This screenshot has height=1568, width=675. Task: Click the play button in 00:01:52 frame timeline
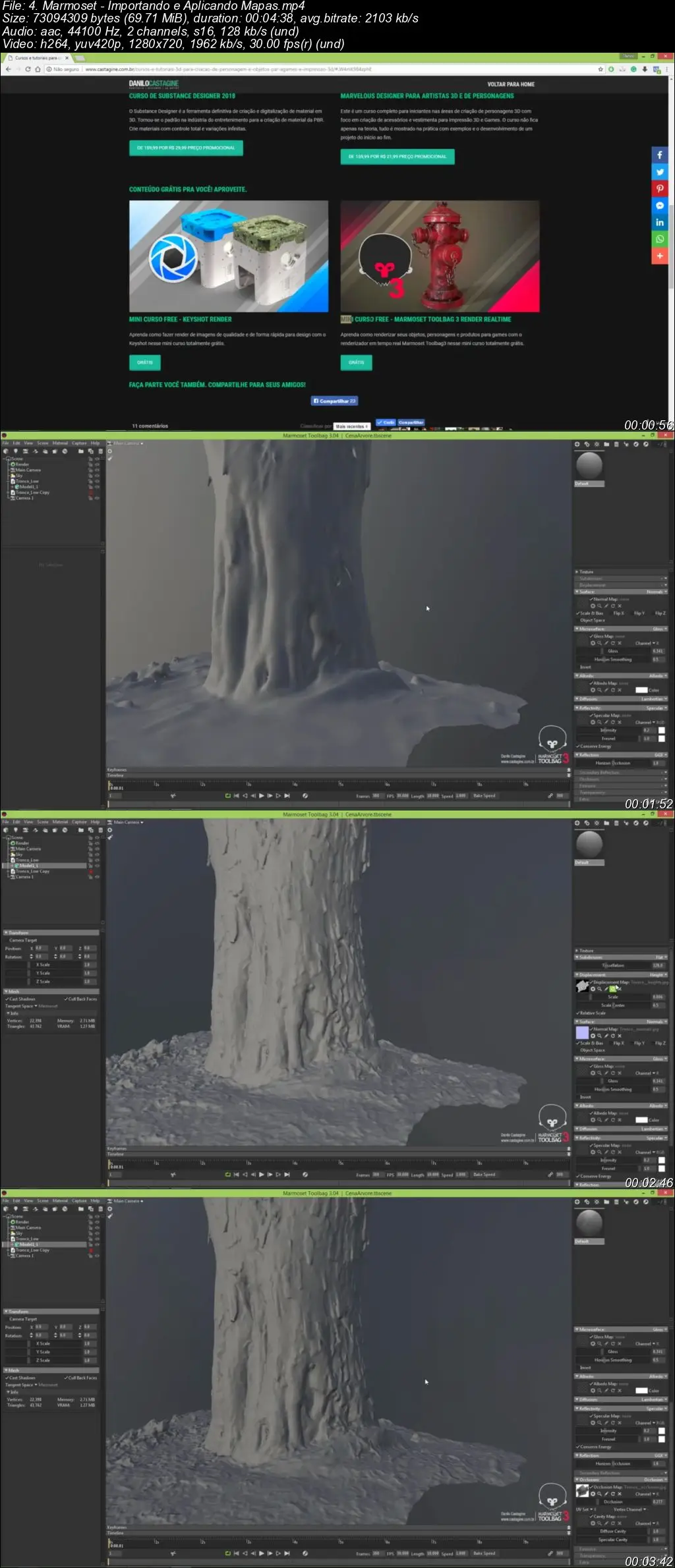(262, 796)
